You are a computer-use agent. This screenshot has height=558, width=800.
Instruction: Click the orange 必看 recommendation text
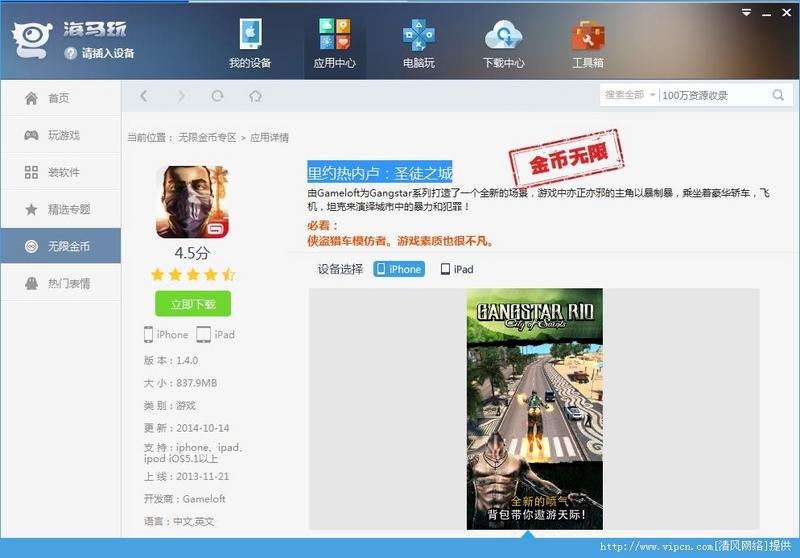[x=400, y=233]
